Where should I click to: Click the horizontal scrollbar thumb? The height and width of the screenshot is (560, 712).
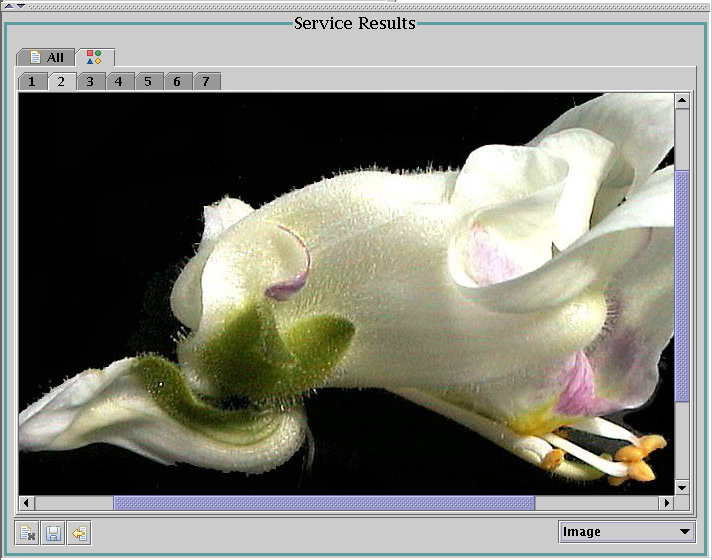(x=324, y=502)
